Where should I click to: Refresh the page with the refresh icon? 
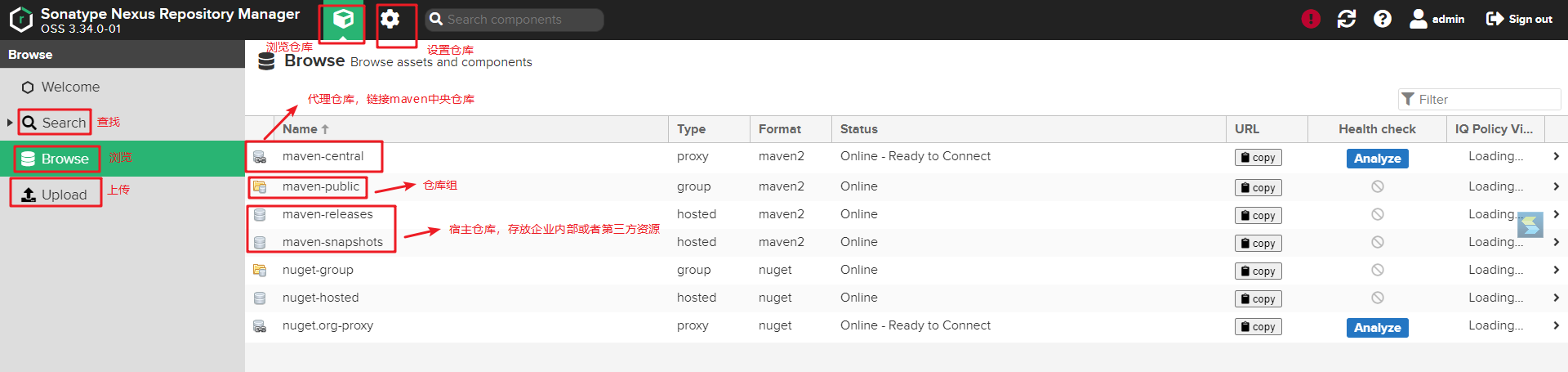pyautogui.click(x=1347, y=19)
